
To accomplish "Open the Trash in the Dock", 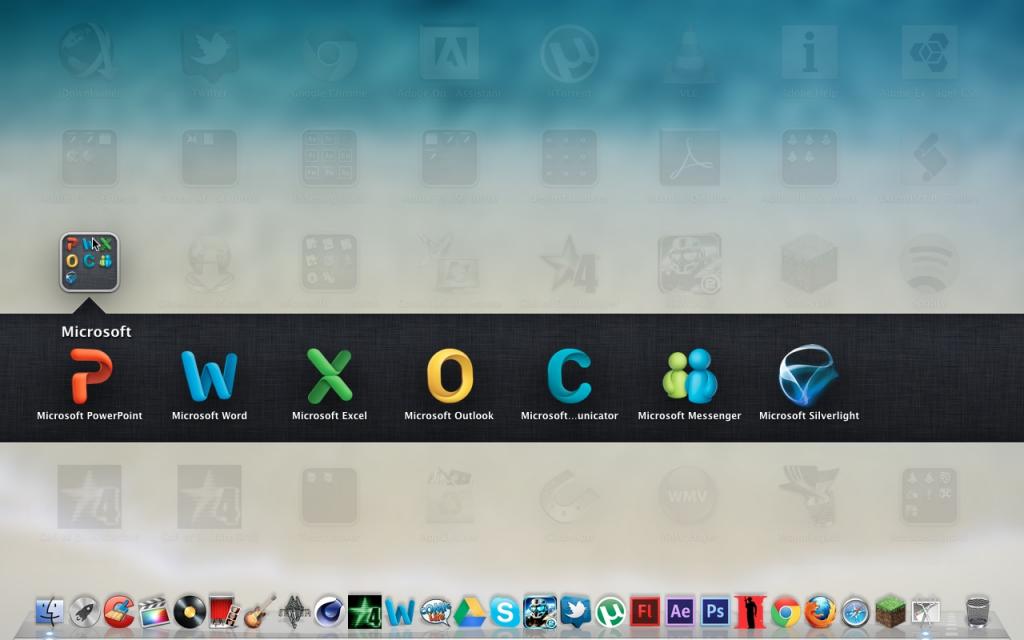I will pyautogui.click(x=978, y=612).
